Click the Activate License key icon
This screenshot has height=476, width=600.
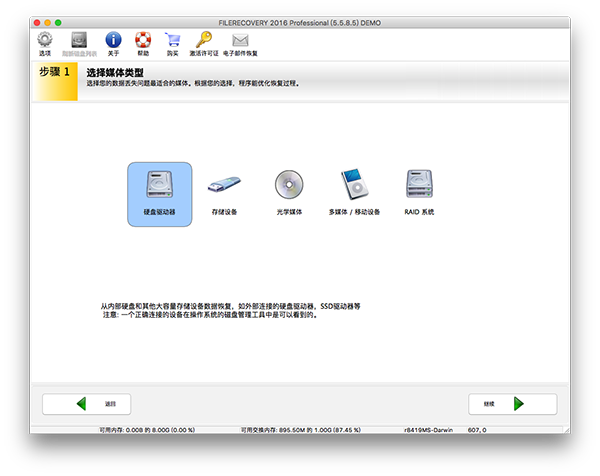(x=204, y=44)
